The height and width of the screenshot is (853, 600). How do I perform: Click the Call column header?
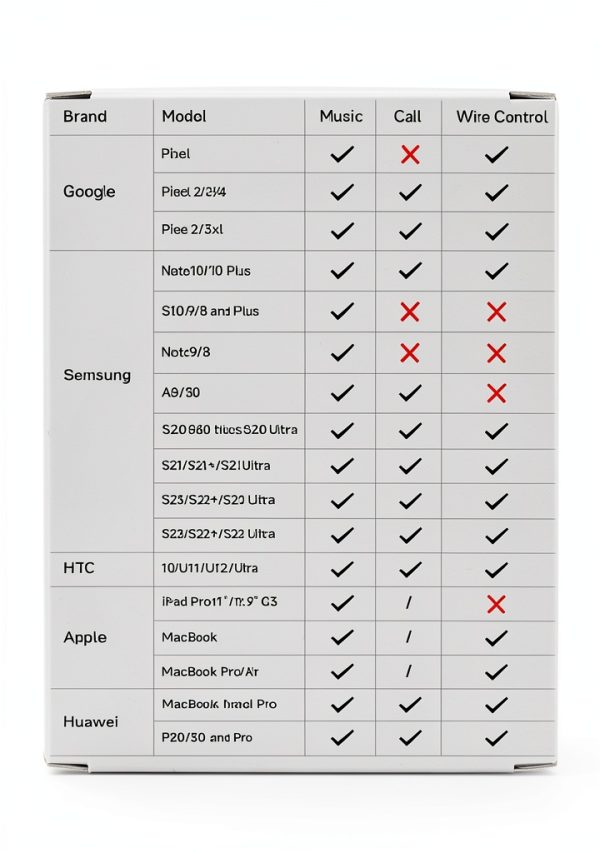pos(407,116)
